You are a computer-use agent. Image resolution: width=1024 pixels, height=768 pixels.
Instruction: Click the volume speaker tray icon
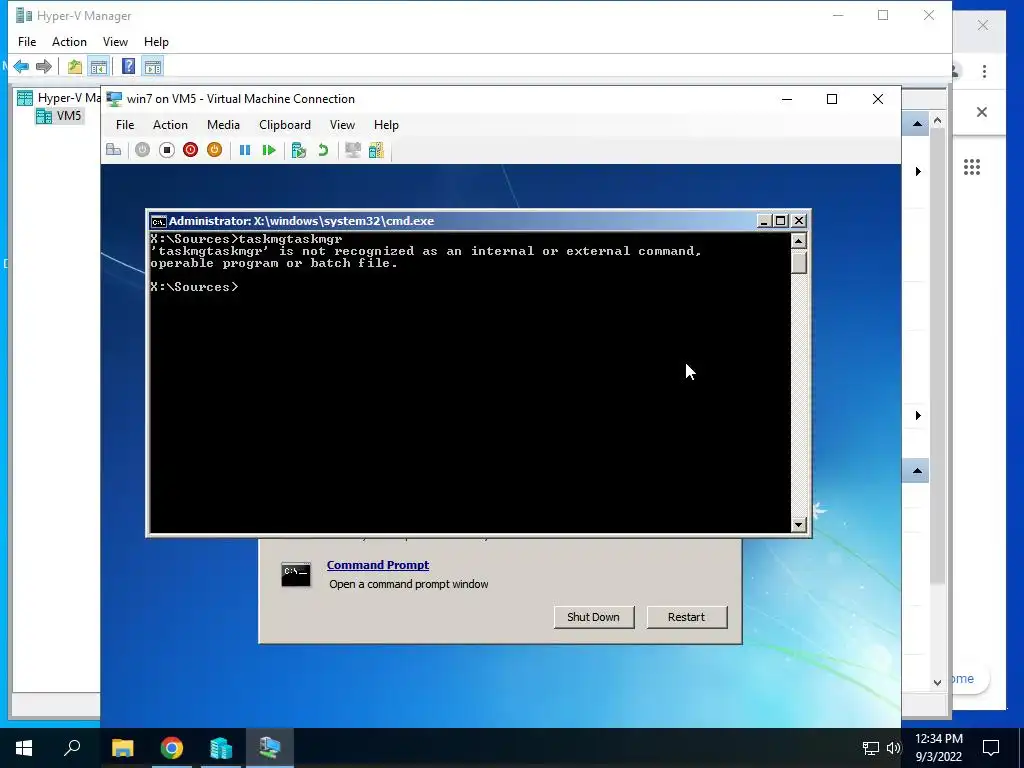click(893, 748)
